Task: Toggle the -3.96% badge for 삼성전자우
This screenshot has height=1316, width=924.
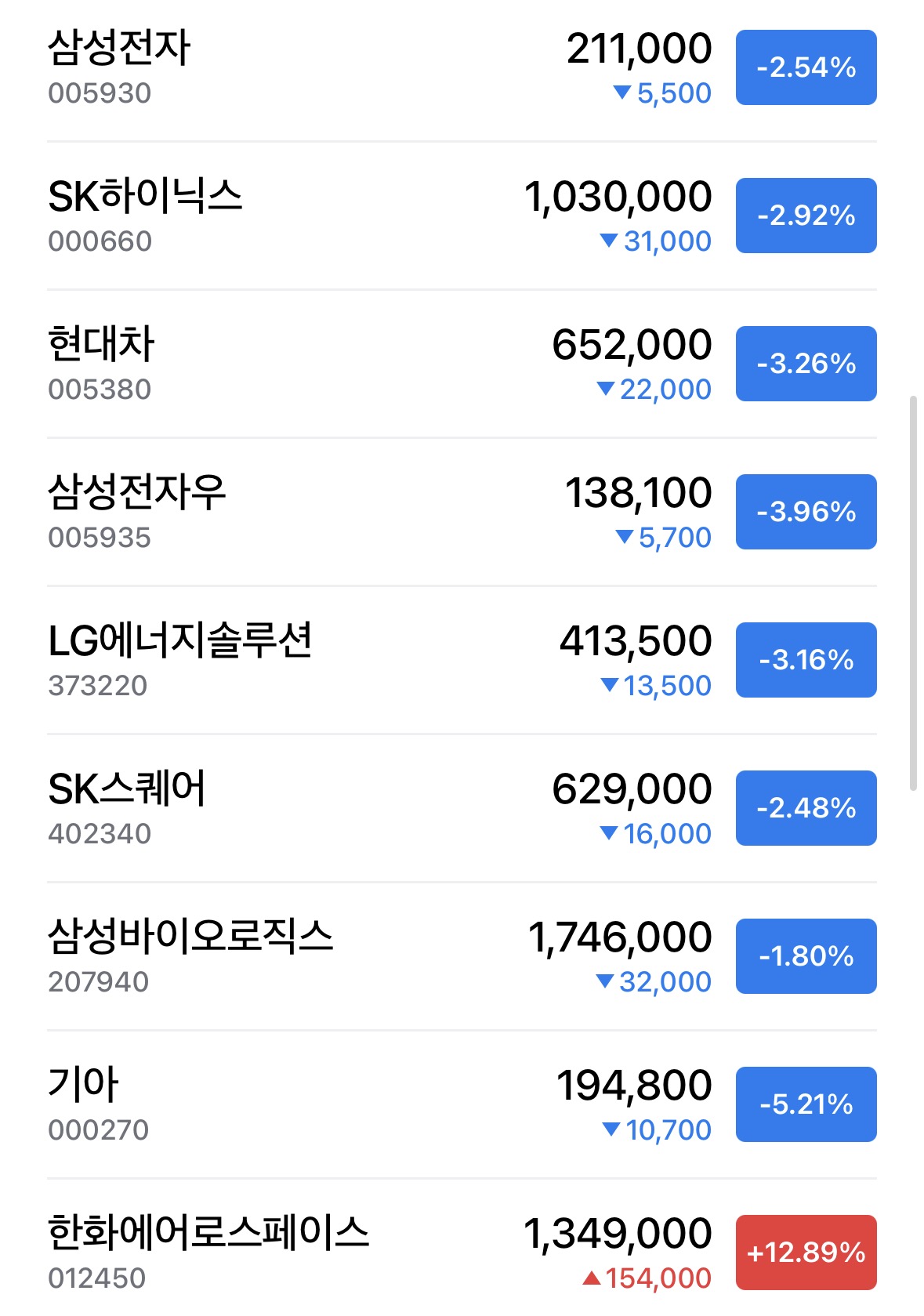Action: pos(806,512)
